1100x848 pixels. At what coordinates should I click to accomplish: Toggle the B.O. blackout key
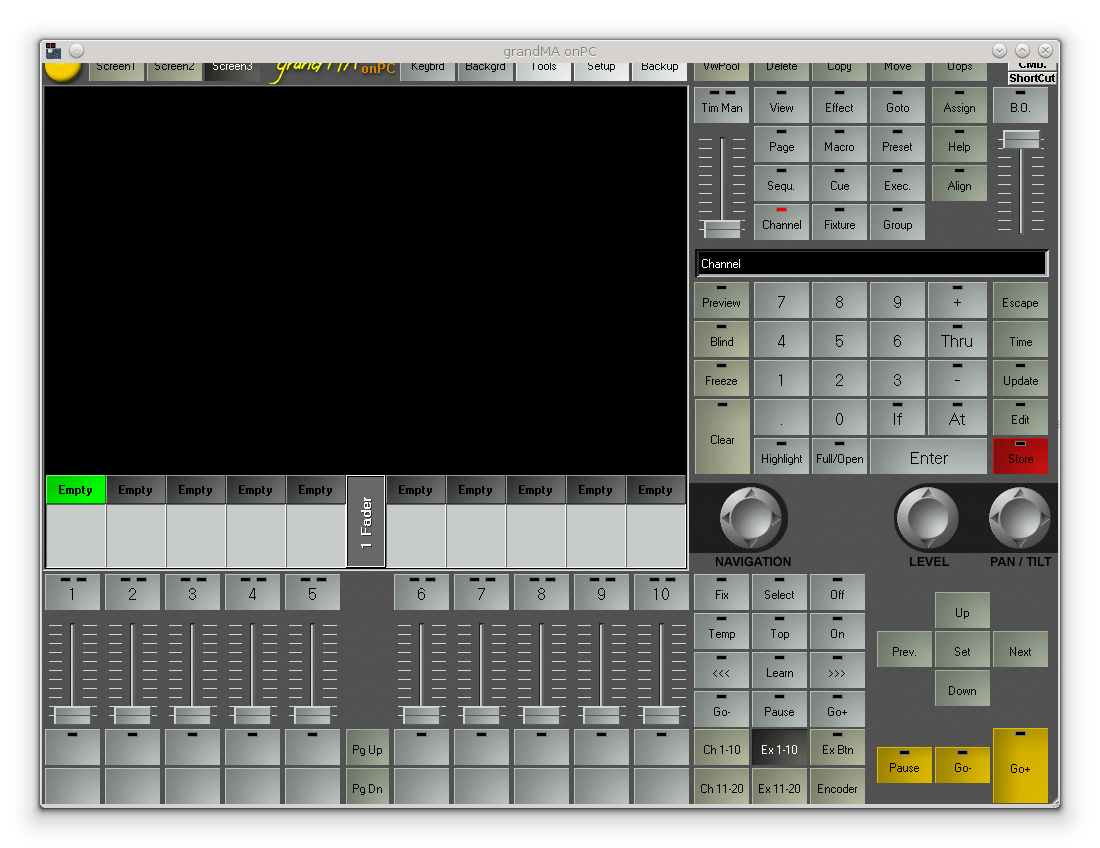[x=1020, y=105]
